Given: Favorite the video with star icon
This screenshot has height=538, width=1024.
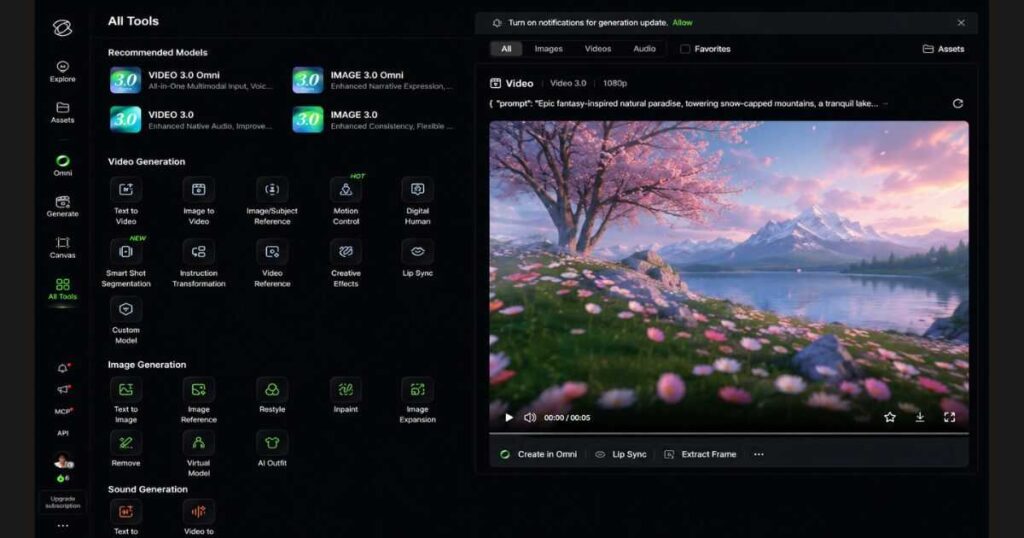Looking at the screenshot, I should [x=889, y=417].
